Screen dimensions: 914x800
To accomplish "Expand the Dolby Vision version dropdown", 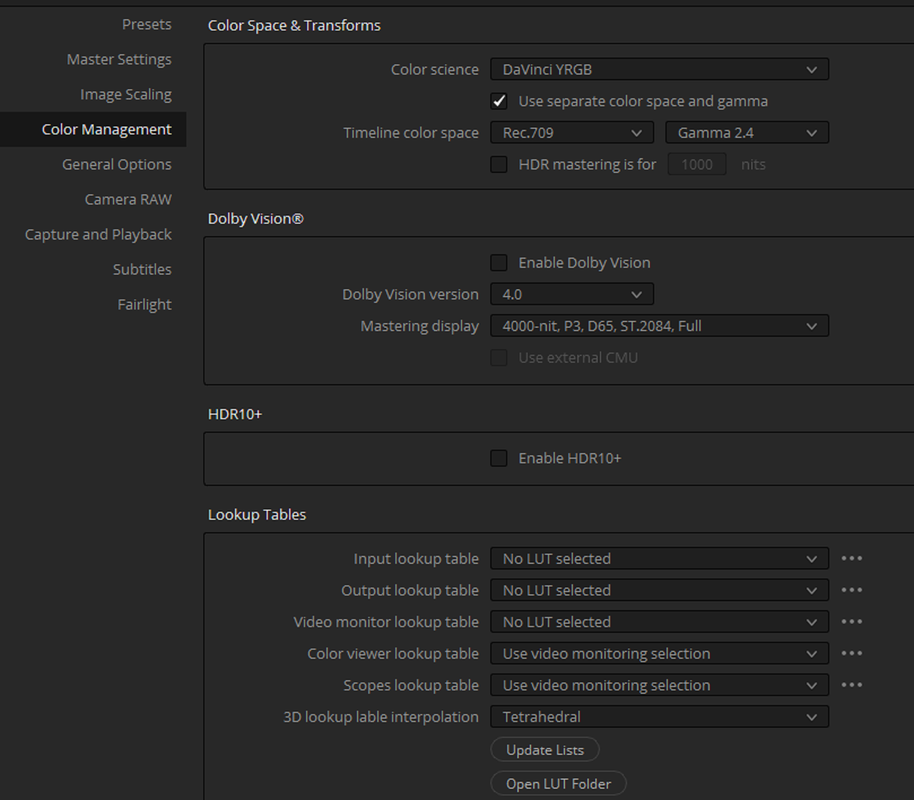I will (x=572, y=294).
